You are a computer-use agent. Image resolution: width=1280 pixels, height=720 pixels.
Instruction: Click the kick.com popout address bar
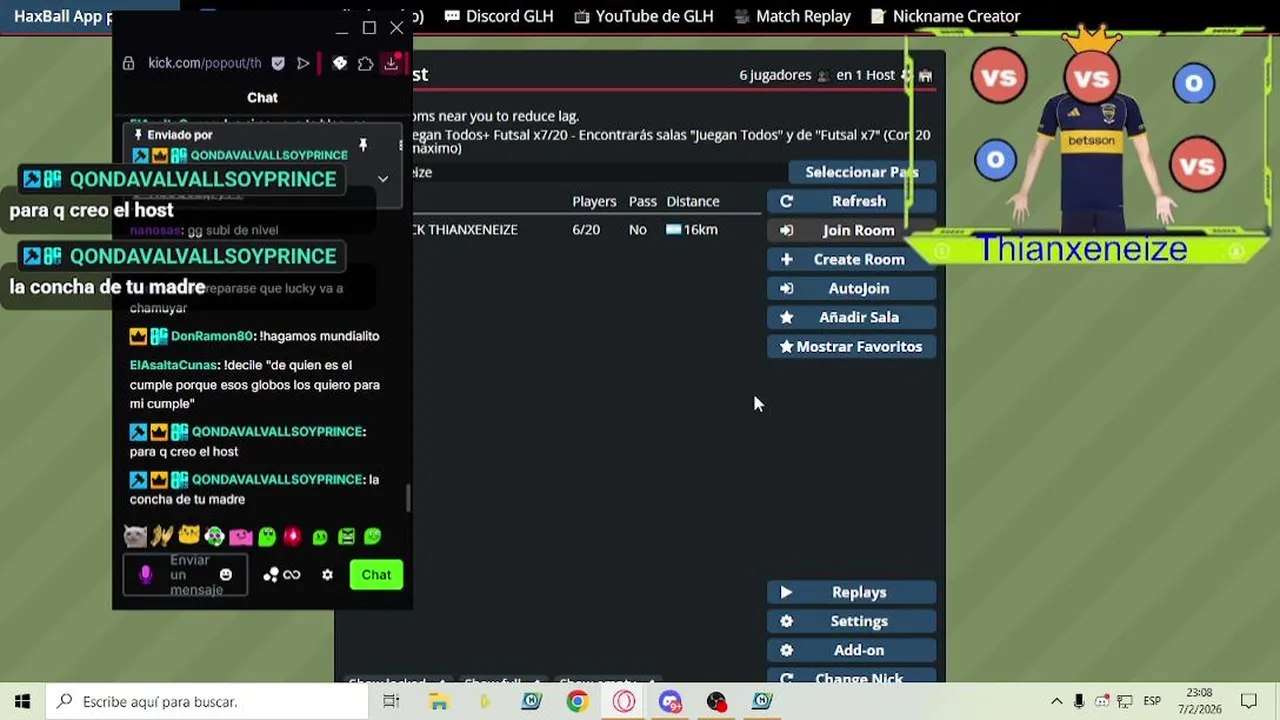205,63
